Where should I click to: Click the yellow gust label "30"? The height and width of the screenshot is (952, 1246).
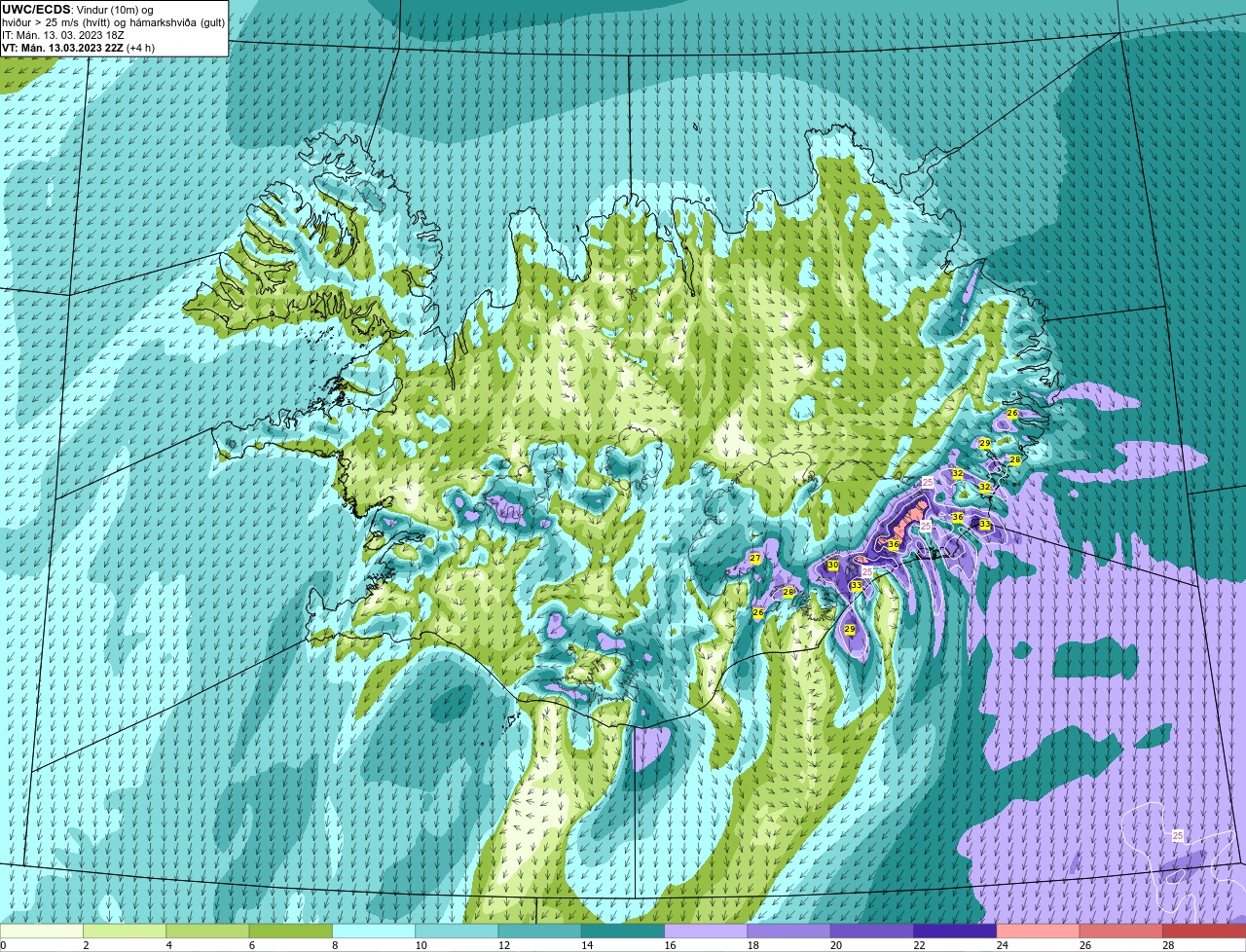click(832, 565)
